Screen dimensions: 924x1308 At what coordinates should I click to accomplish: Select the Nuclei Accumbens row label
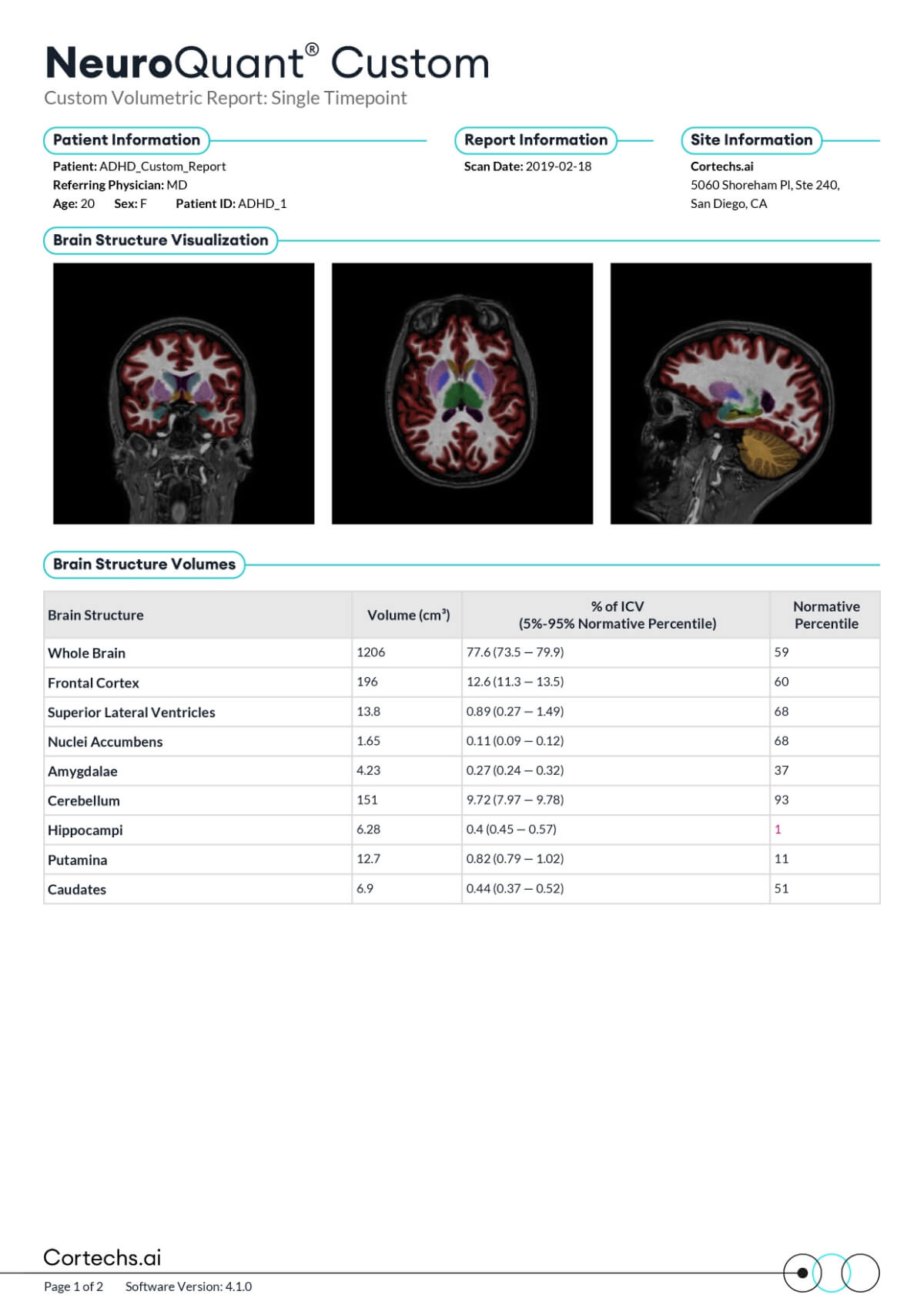click(x=105, y=742)
